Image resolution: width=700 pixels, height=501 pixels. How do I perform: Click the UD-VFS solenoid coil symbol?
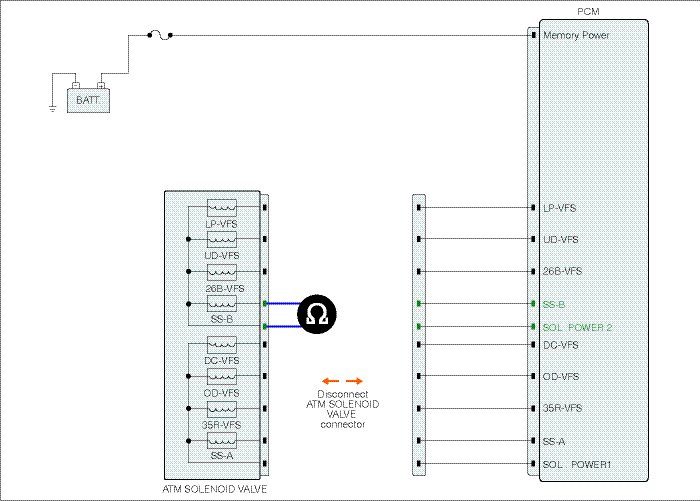222,239
